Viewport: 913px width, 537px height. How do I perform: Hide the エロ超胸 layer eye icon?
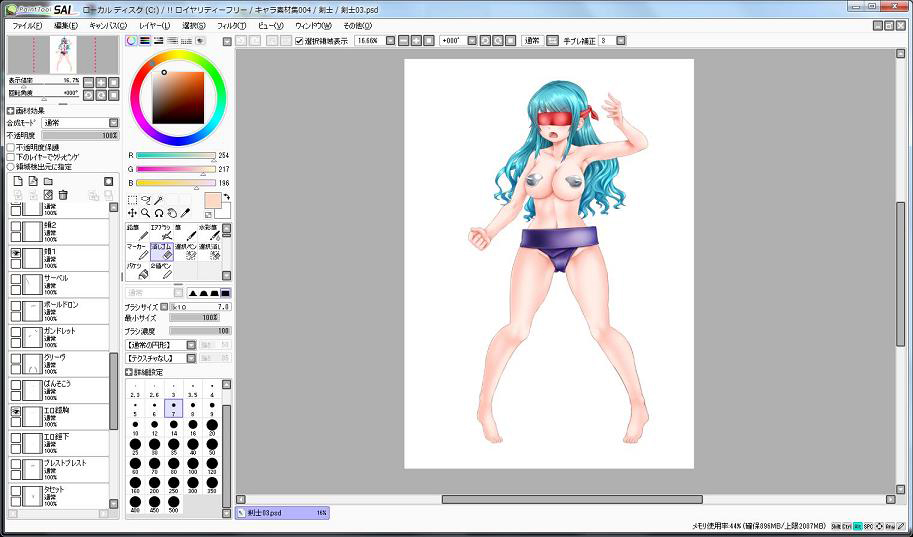16,412
